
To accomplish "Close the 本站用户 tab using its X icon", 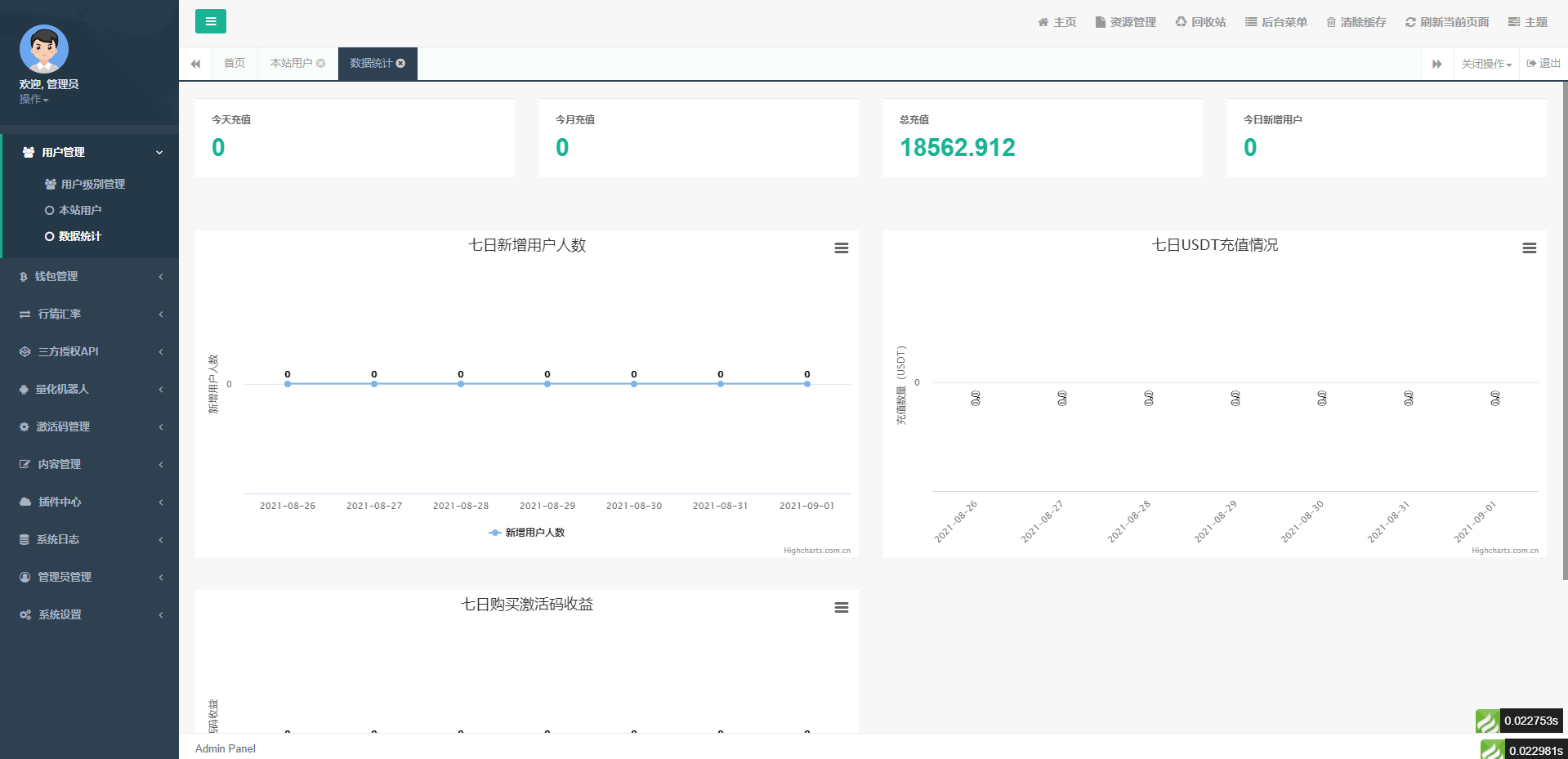I will (x=321, y=64).
